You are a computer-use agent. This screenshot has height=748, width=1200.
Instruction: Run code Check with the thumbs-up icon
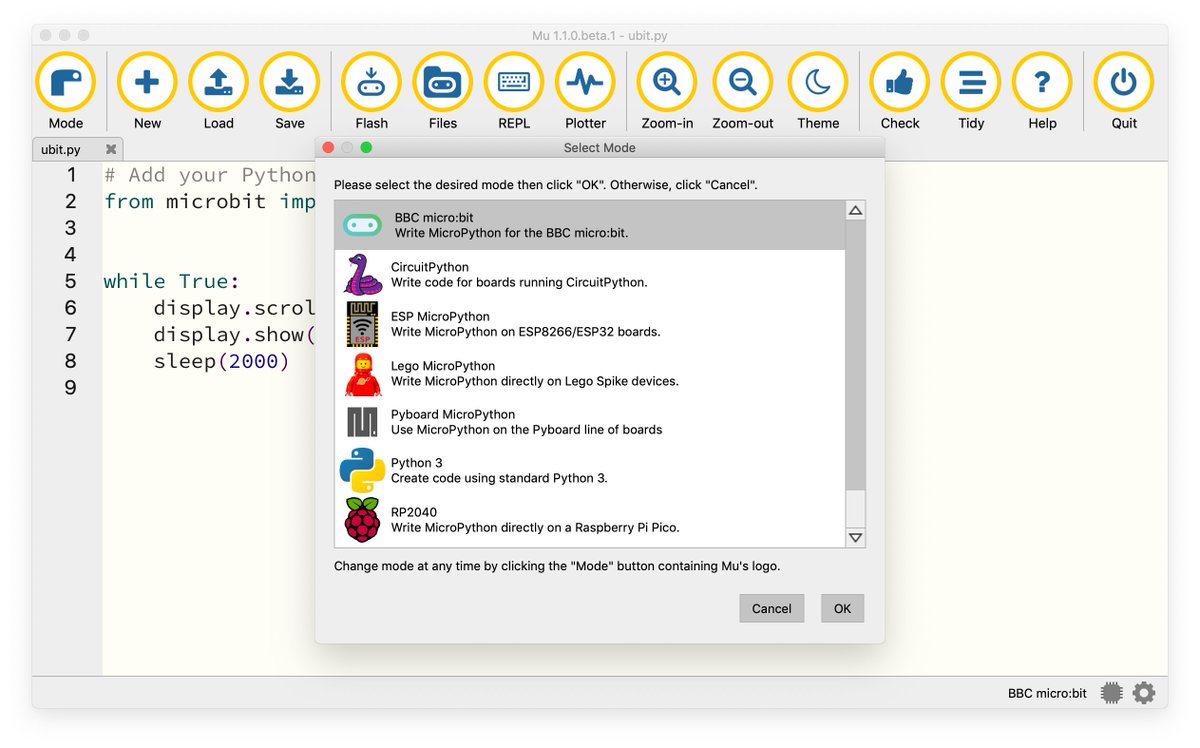point(898,81)
